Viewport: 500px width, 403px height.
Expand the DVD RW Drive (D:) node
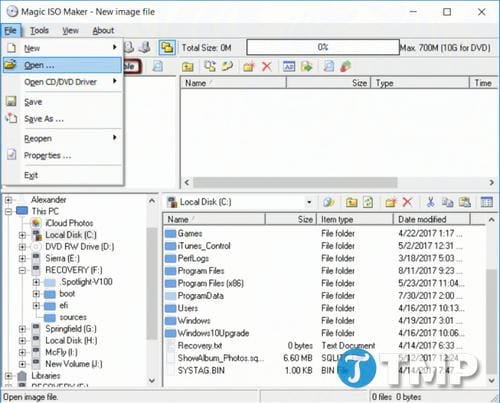click(x=22, y=247)
